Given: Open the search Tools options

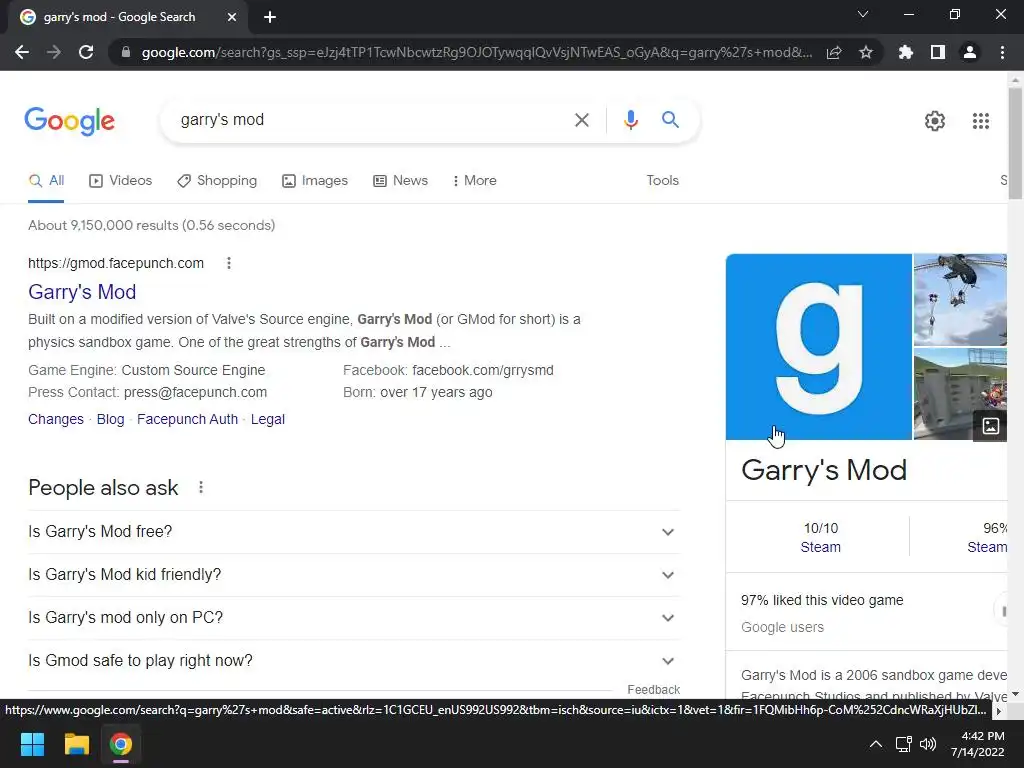Looking at the screenshot, I should click(662, 181).
